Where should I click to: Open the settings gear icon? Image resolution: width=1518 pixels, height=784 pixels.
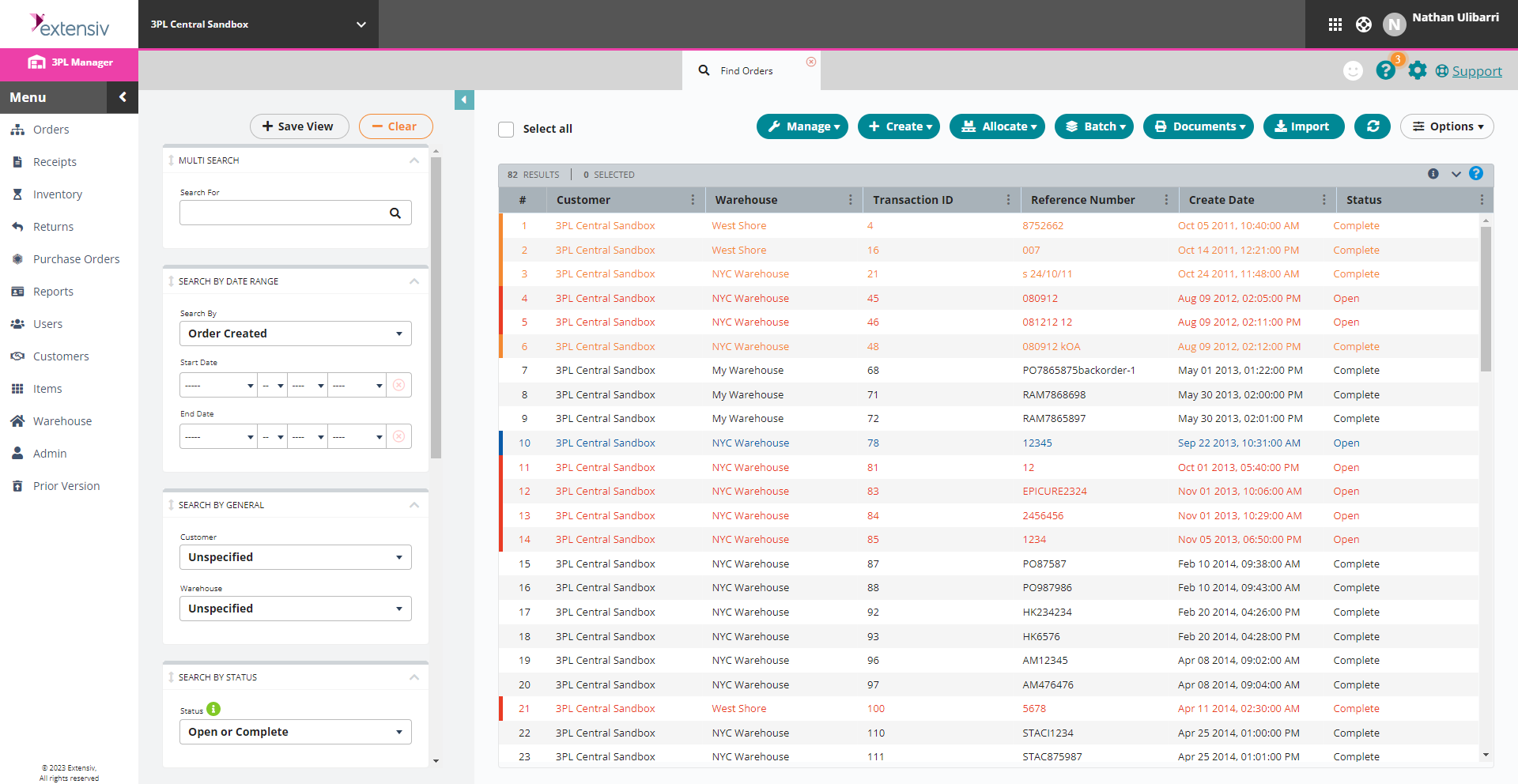1418,70
